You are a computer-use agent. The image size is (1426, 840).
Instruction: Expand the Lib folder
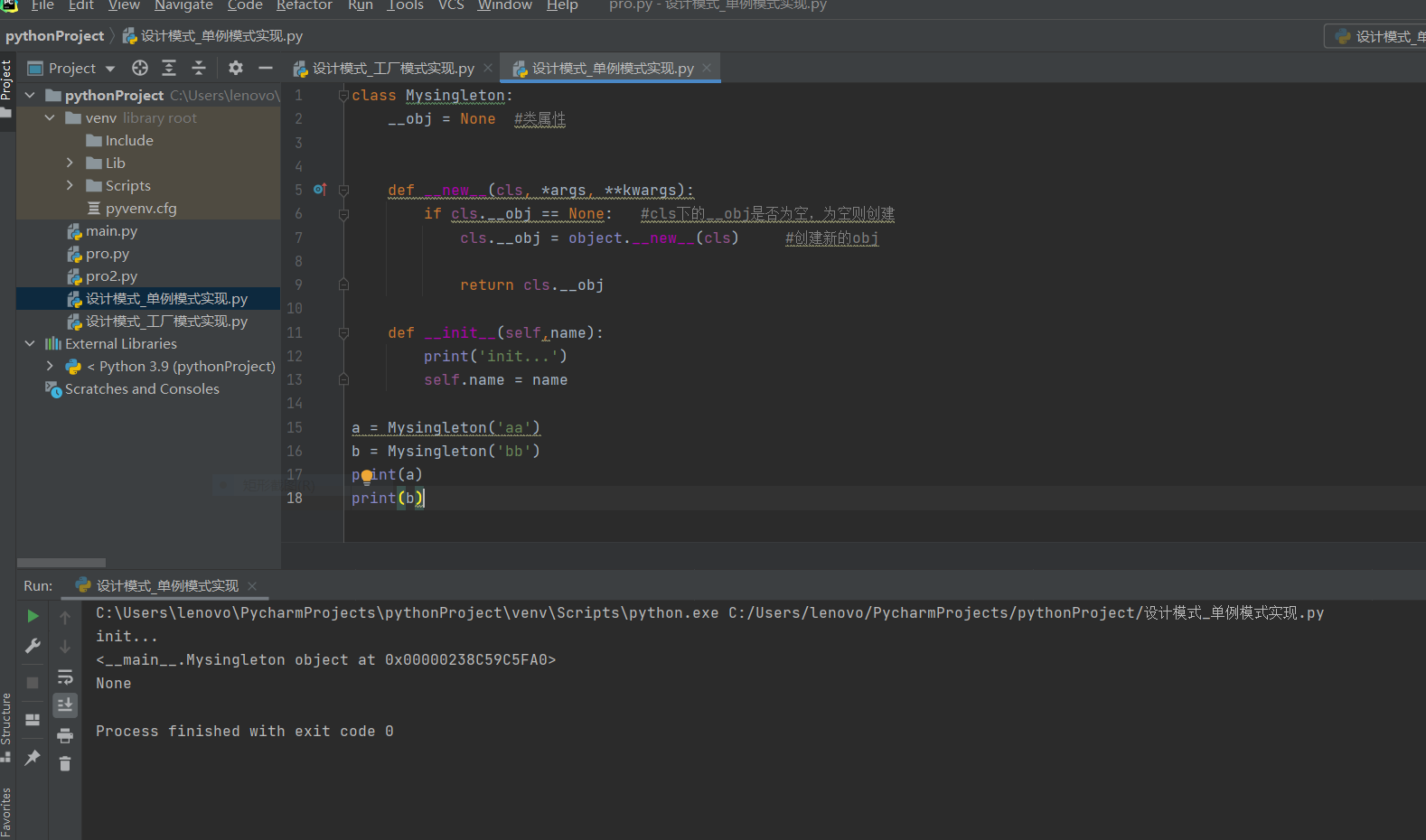point(70,163)
